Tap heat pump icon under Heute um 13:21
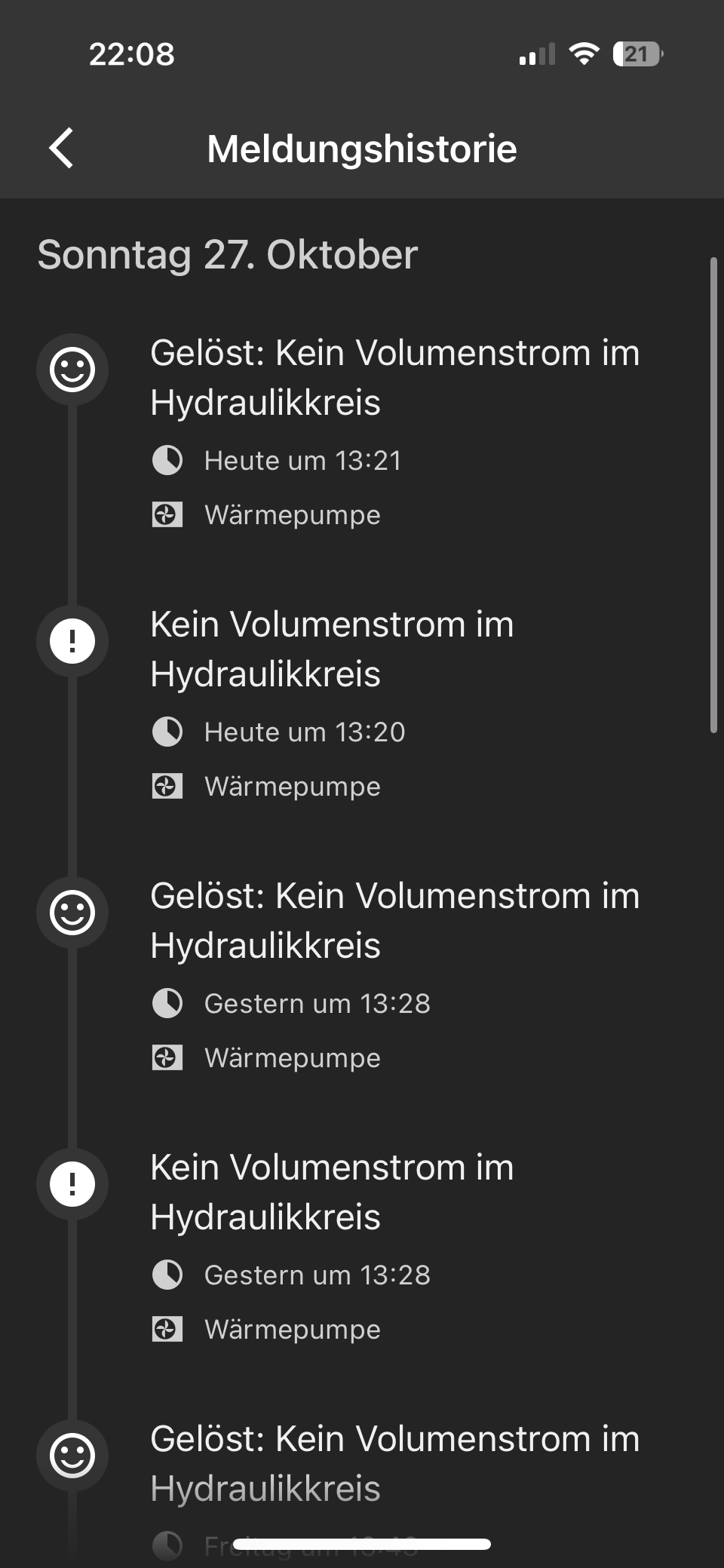Image resolution: width=724 pixels, height=1568 pixels. [167, 515]
